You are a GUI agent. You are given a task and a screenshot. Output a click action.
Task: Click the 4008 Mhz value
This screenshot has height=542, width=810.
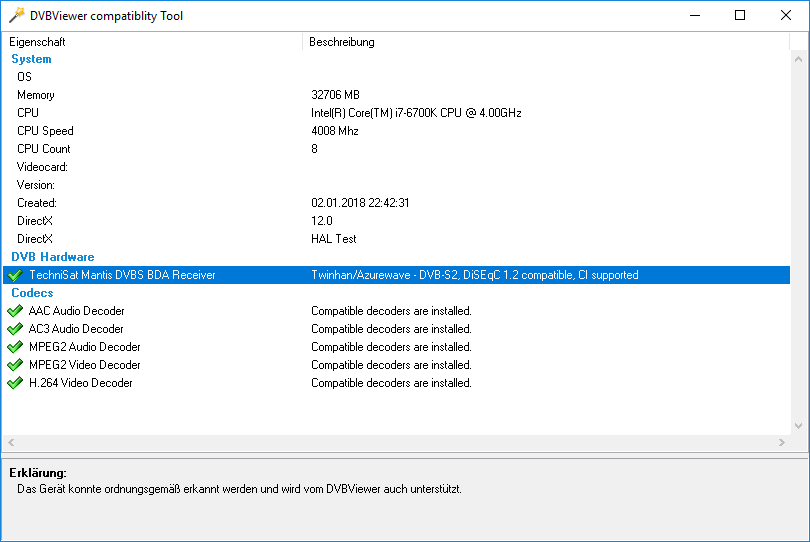coord(335,131)
